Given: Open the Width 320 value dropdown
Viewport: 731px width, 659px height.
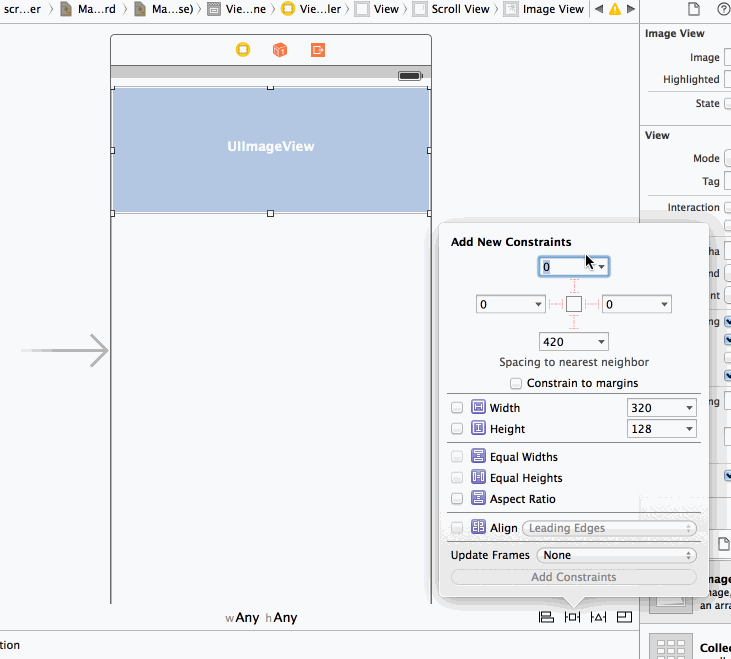Looking at the screenshot, I should tap(689, 407).
